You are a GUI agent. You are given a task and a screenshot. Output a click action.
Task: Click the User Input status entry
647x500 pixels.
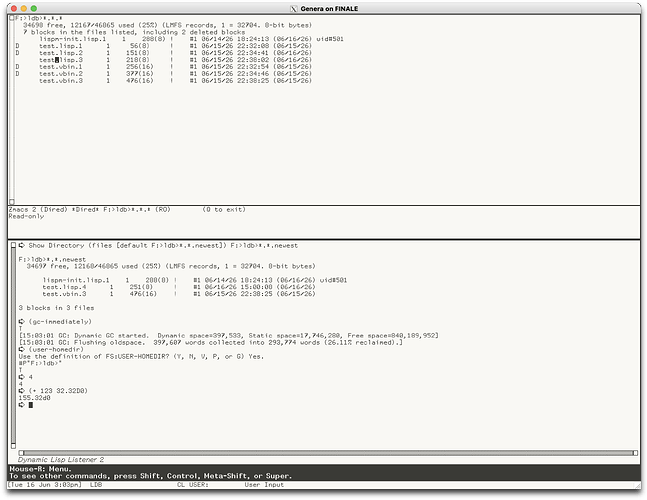264,485
